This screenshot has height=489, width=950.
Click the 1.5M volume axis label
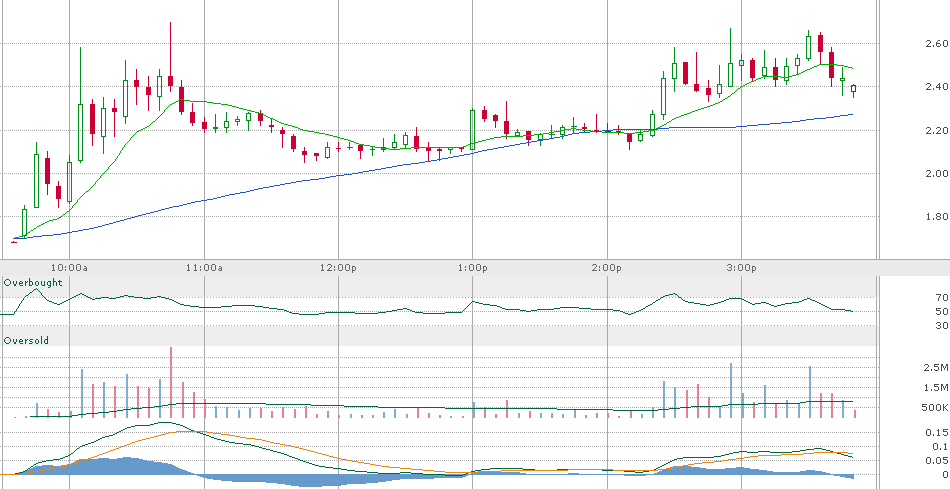click(936, 387)
